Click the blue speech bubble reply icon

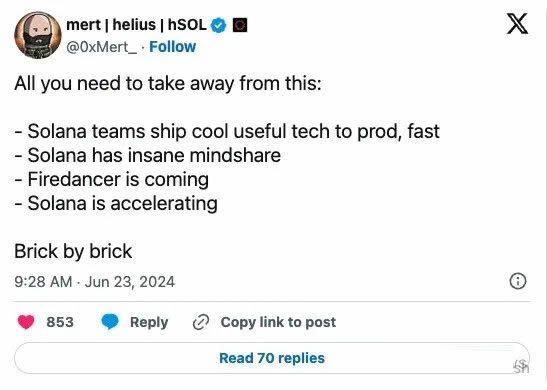pyautogui.click(x=110, y=322)
